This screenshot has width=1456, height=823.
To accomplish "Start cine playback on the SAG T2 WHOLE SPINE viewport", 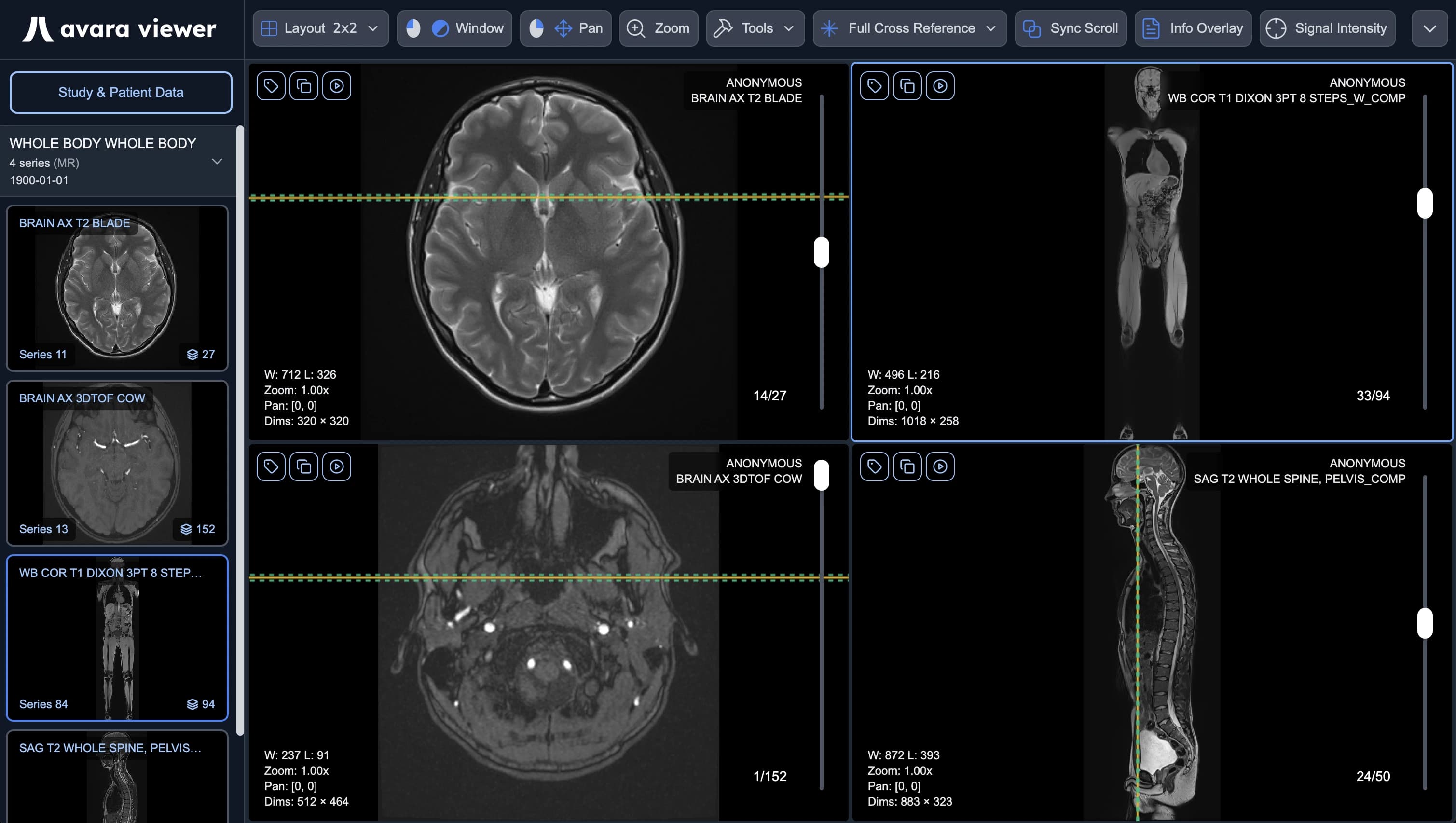I will coord(940,466).
